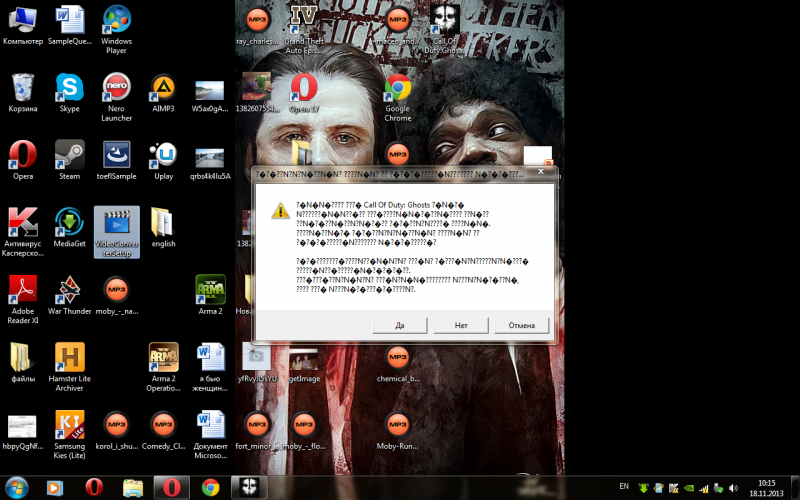Click the Да button in the dialog
Image resolution: width=800 pixels, height=500 pixels.
399,325
